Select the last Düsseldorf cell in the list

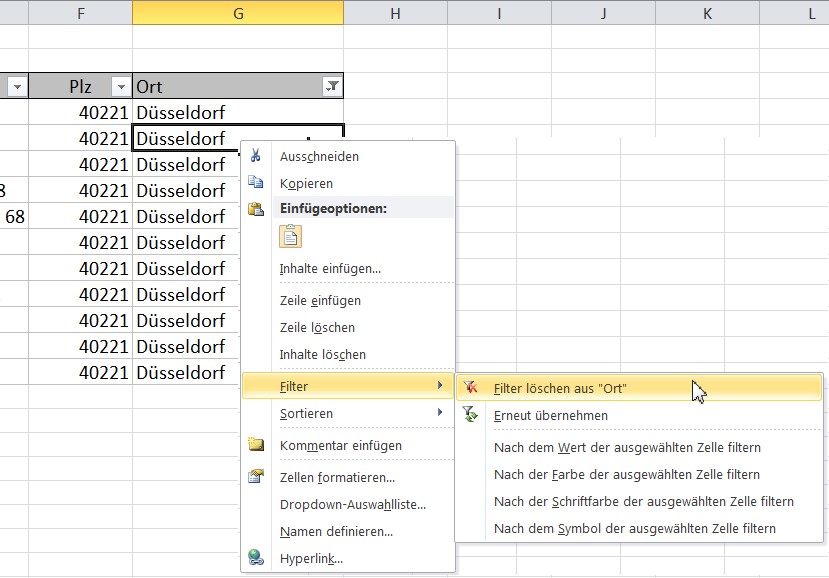tap(186, 372)
